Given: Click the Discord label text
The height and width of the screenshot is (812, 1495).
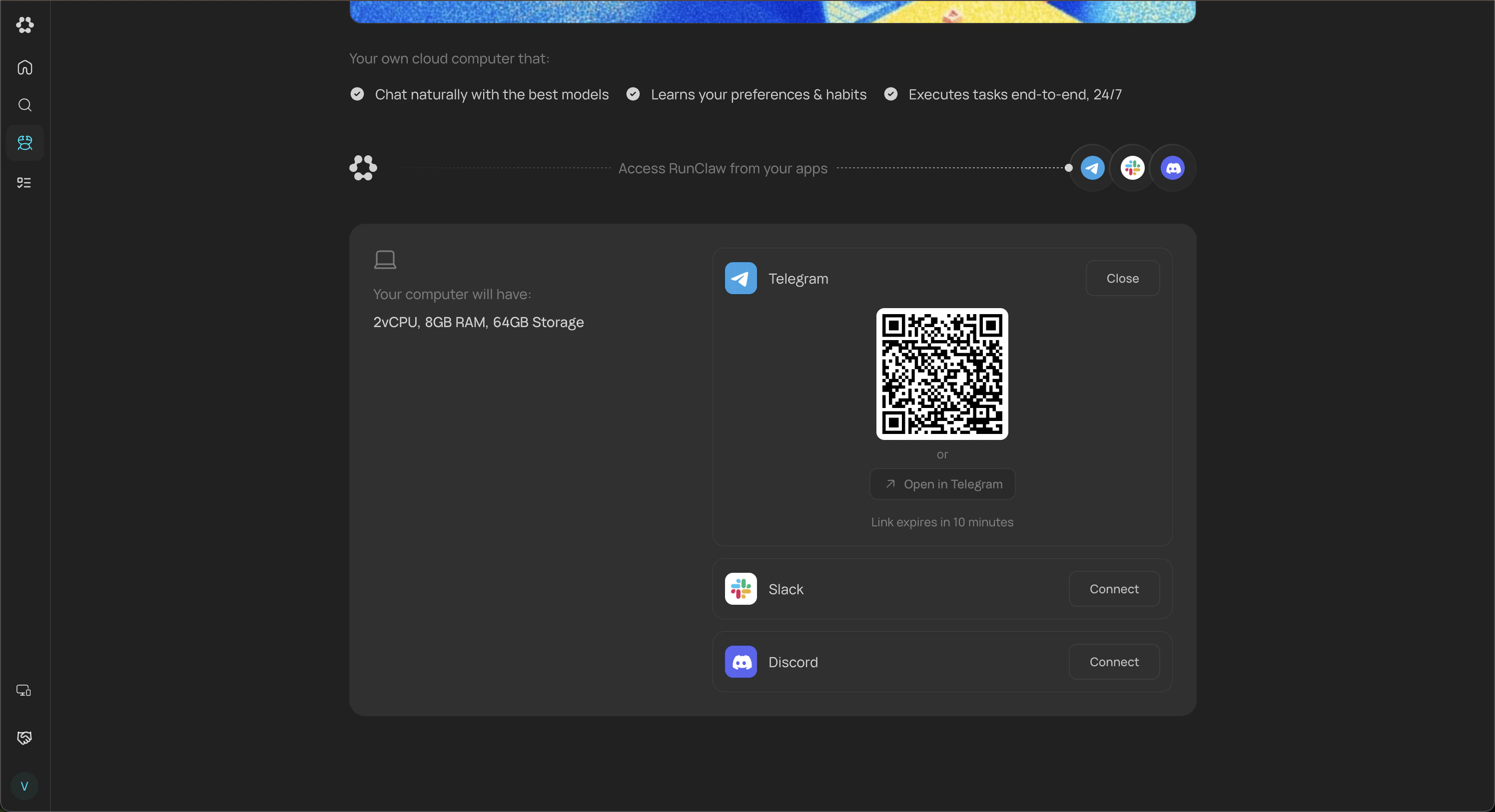Looking at the screenshot, I should point(793,662).
